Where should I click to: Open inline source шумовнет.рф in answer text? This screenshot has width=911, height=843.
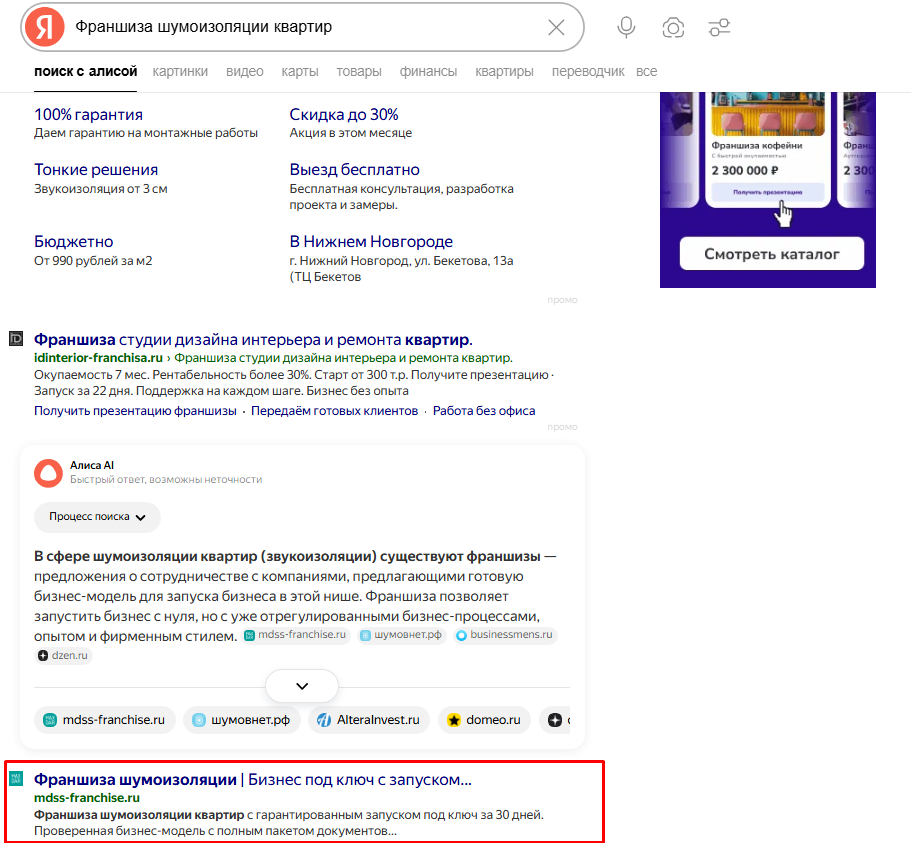click(x=401, y=635)
